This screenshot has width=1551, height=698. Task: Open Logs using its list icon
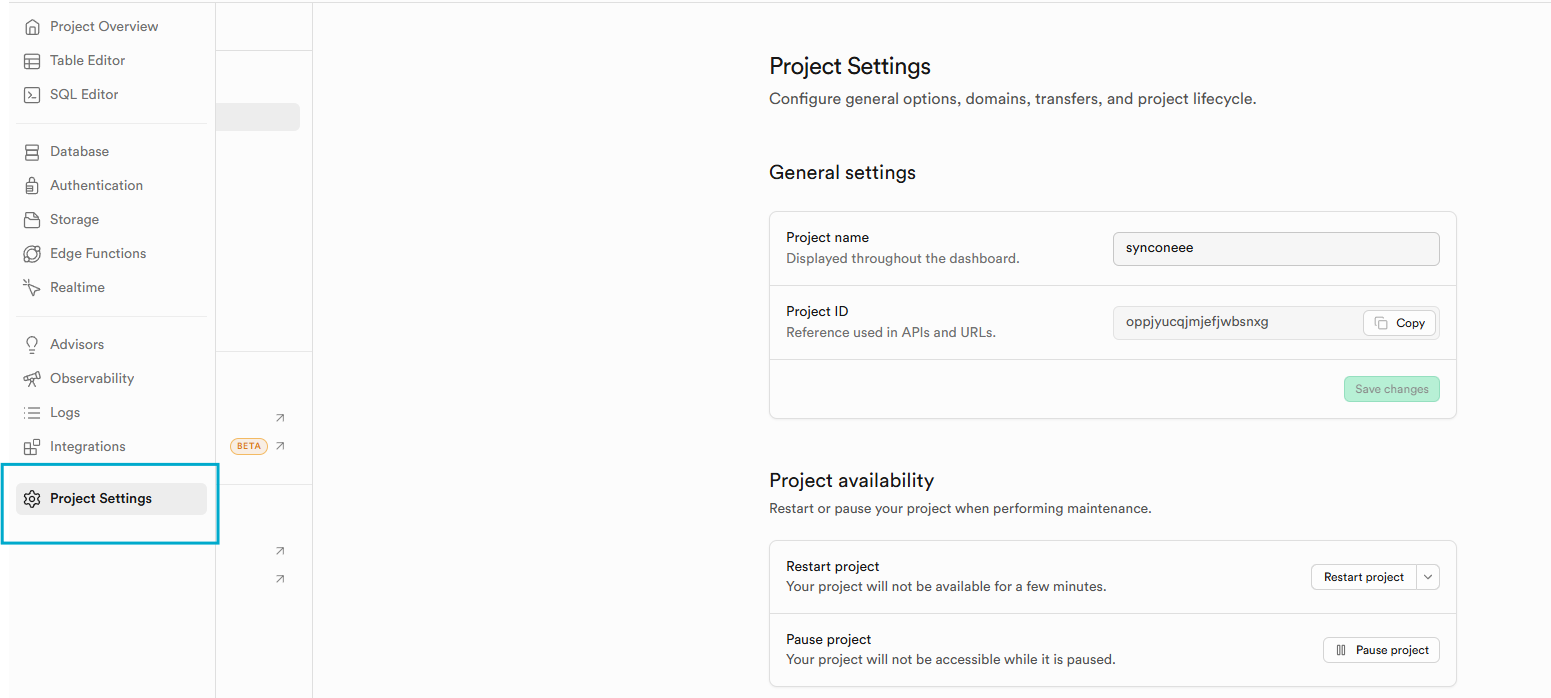pyautogui.click(x=33, y=412)
